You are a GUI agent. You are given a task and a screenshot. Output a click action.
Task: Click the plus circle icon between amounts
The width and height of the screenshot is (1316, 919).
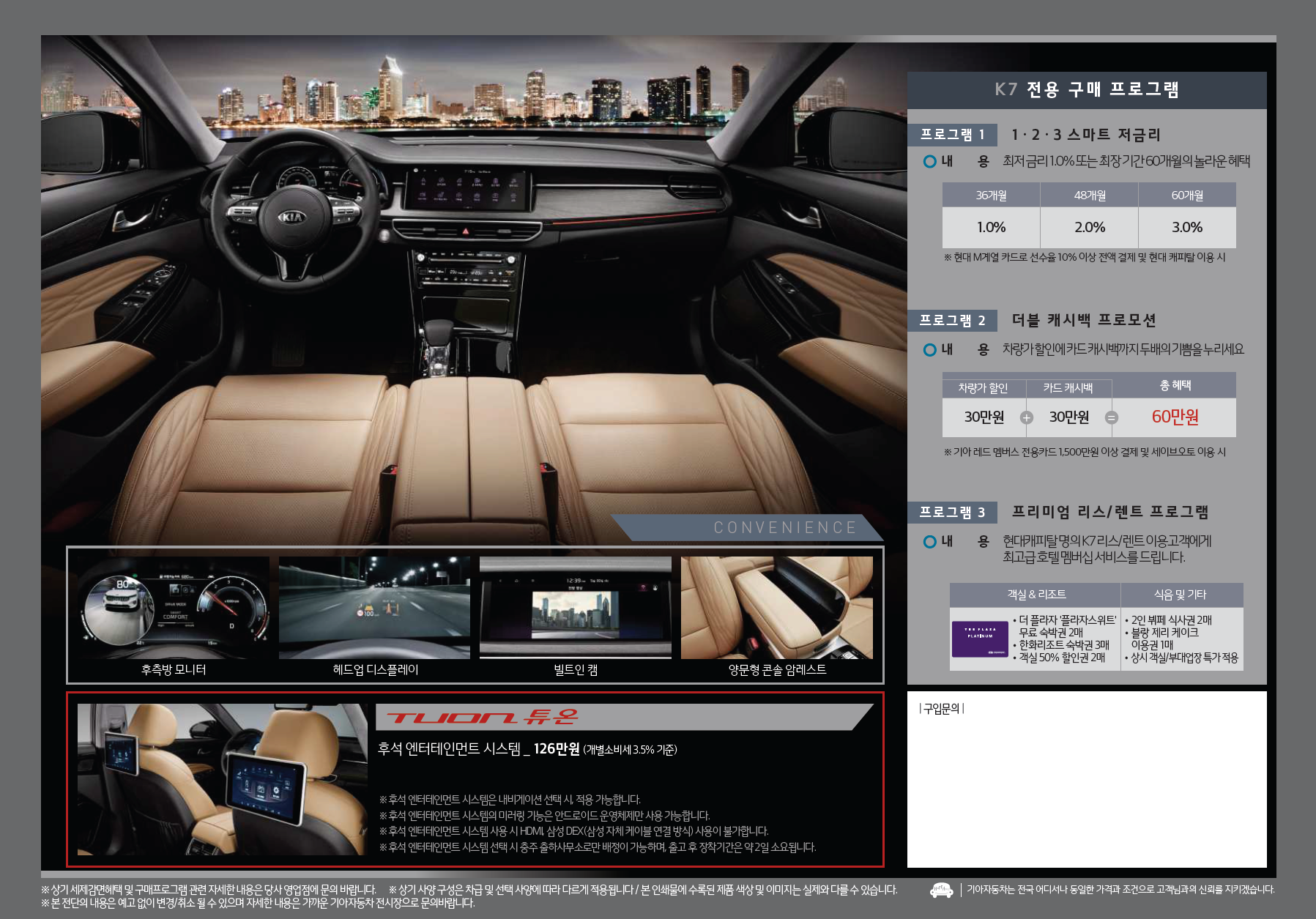coord(1027,417)
